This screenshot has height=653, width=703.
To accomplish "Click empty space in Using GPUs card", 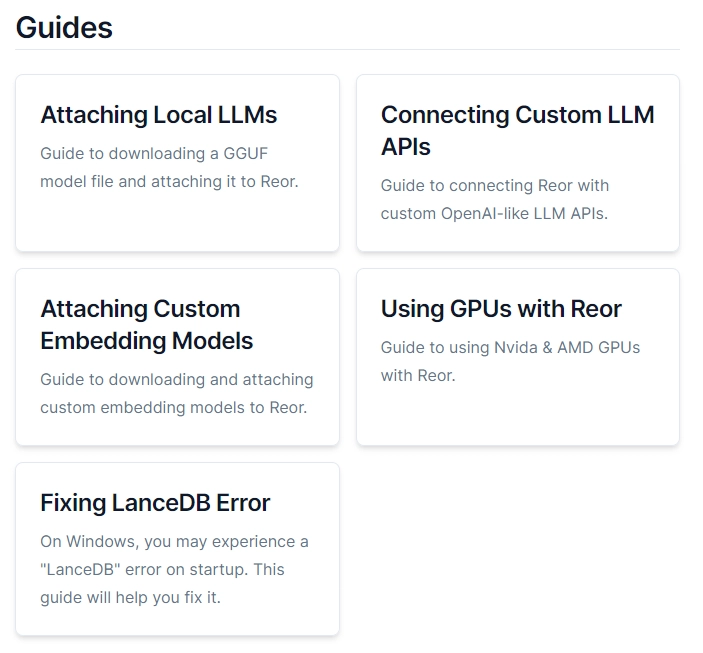I will (x=517, y=415).
